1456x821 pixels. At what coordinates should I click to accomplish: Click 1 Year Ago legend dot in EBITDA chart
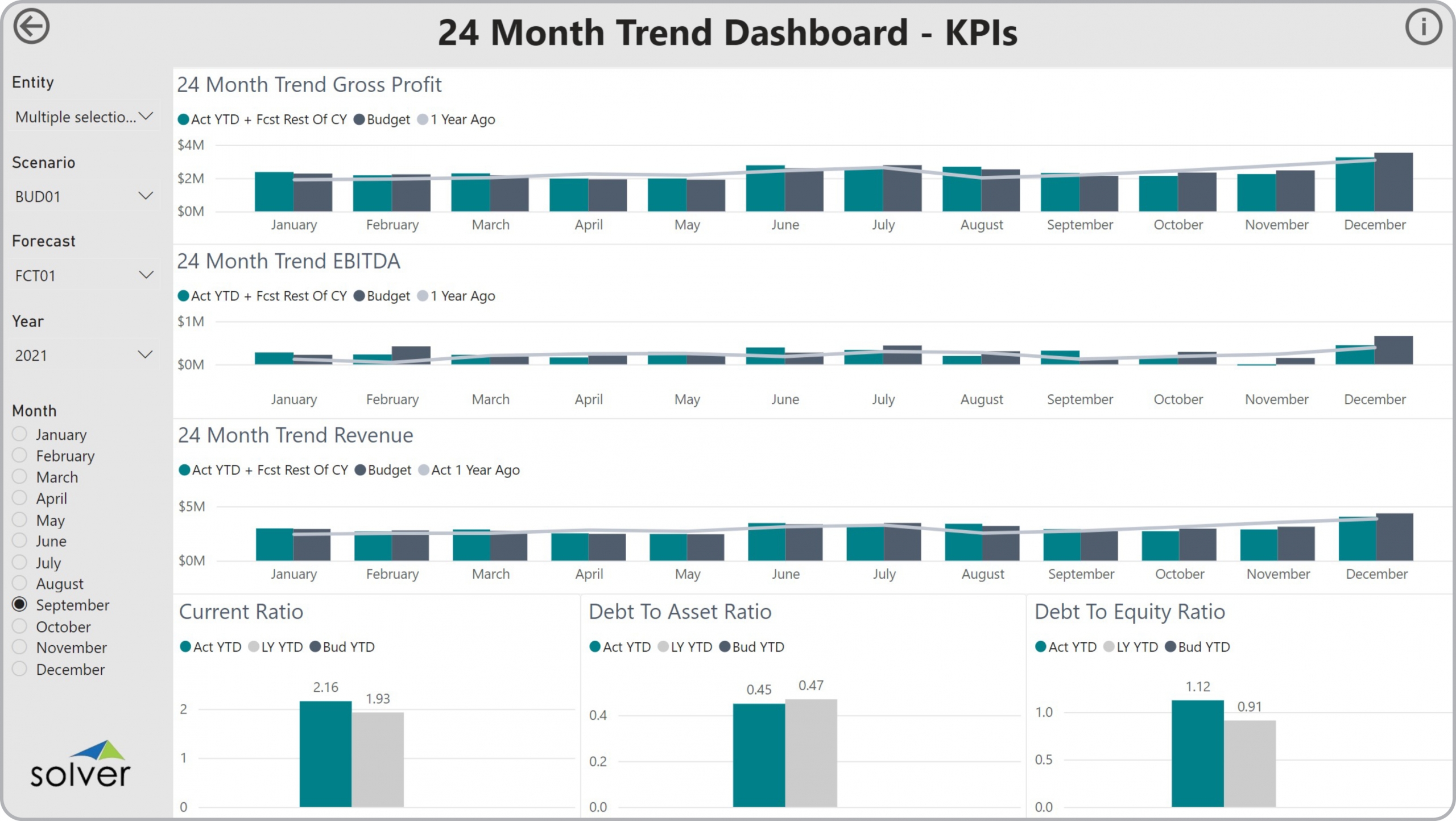coord(423,296)
